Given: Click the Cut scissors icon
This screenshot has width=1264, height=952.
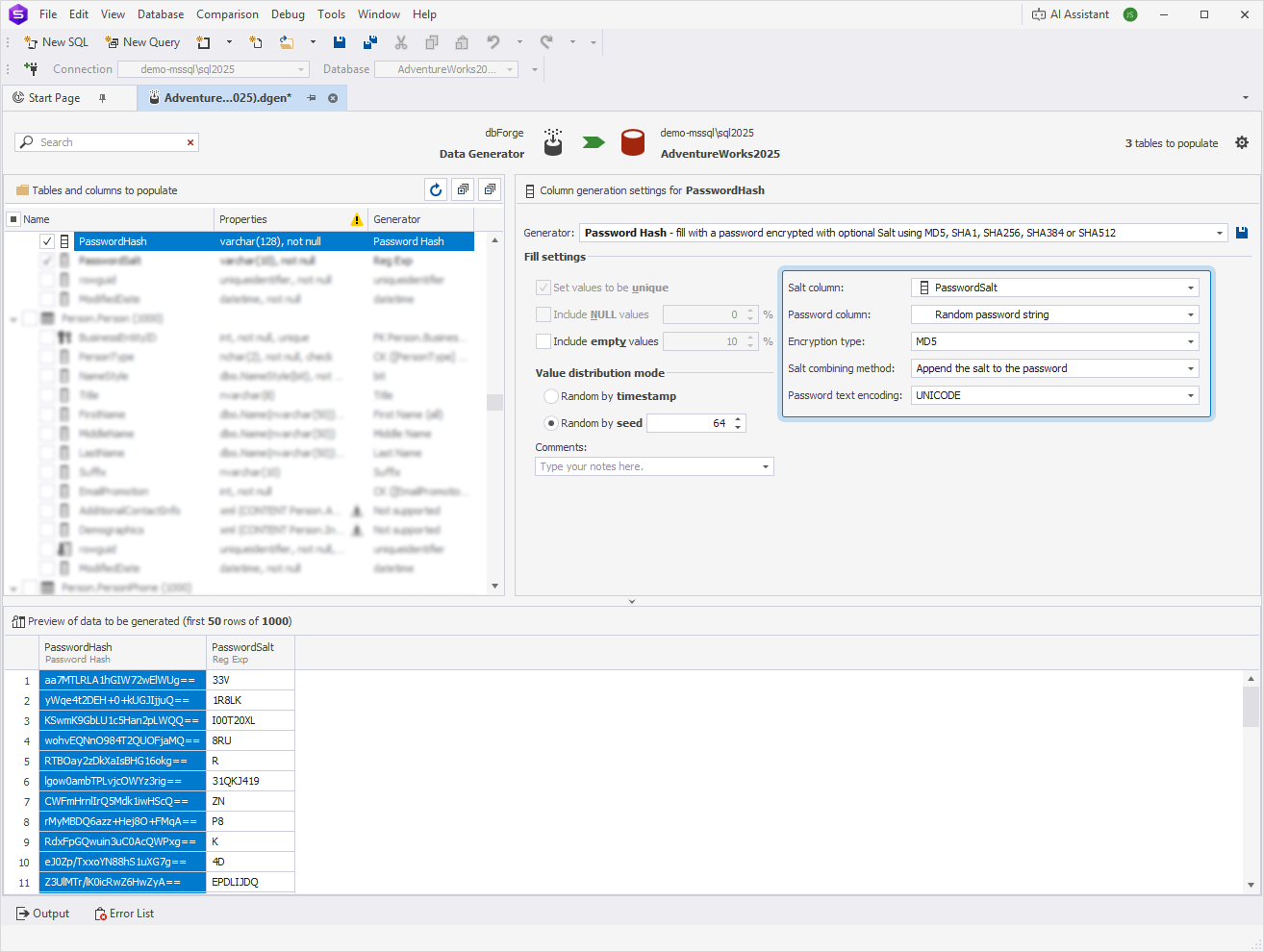Looking at the screenshot, I should [x=401, y=42].
